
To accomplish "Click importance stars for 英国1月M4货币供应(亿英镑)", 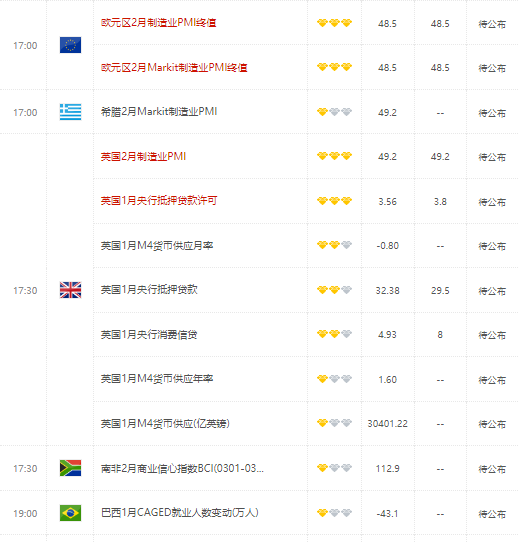I will [x=335, y=423].
